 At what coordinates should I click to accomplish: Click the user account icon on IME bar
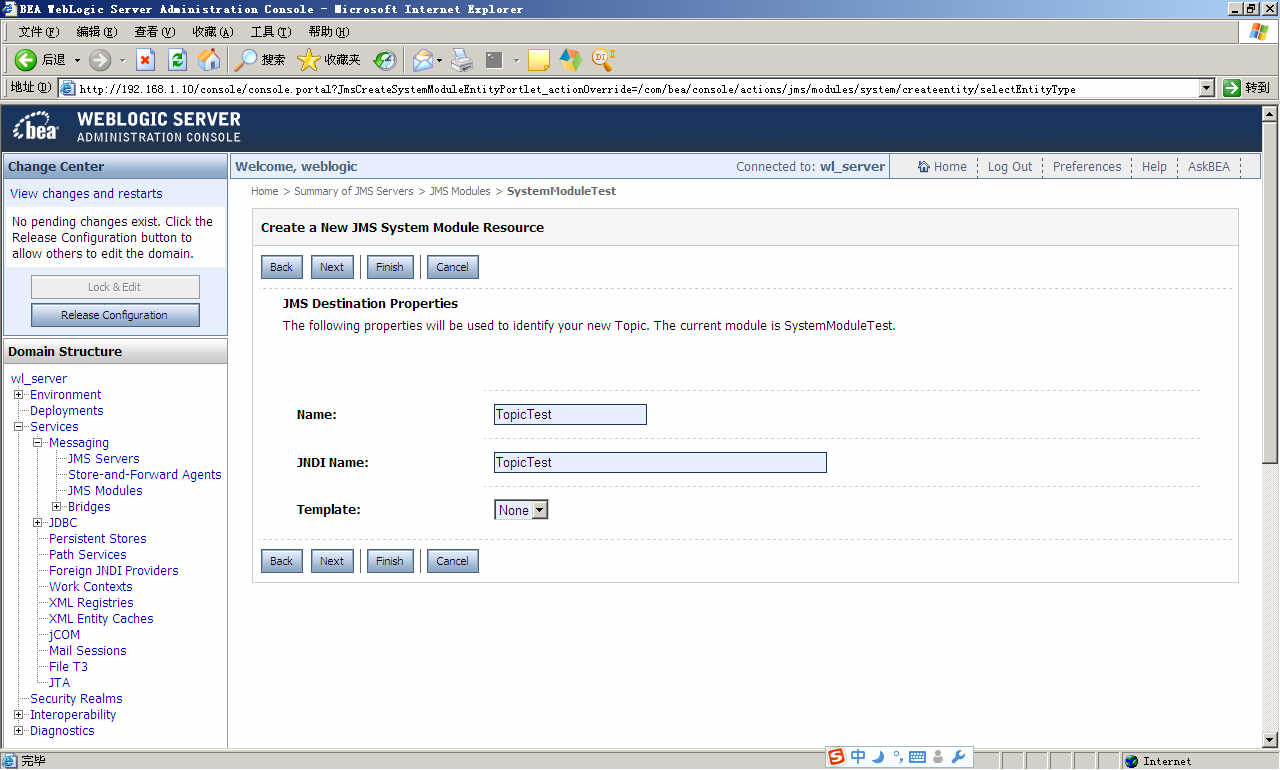(x=938, y=757)
